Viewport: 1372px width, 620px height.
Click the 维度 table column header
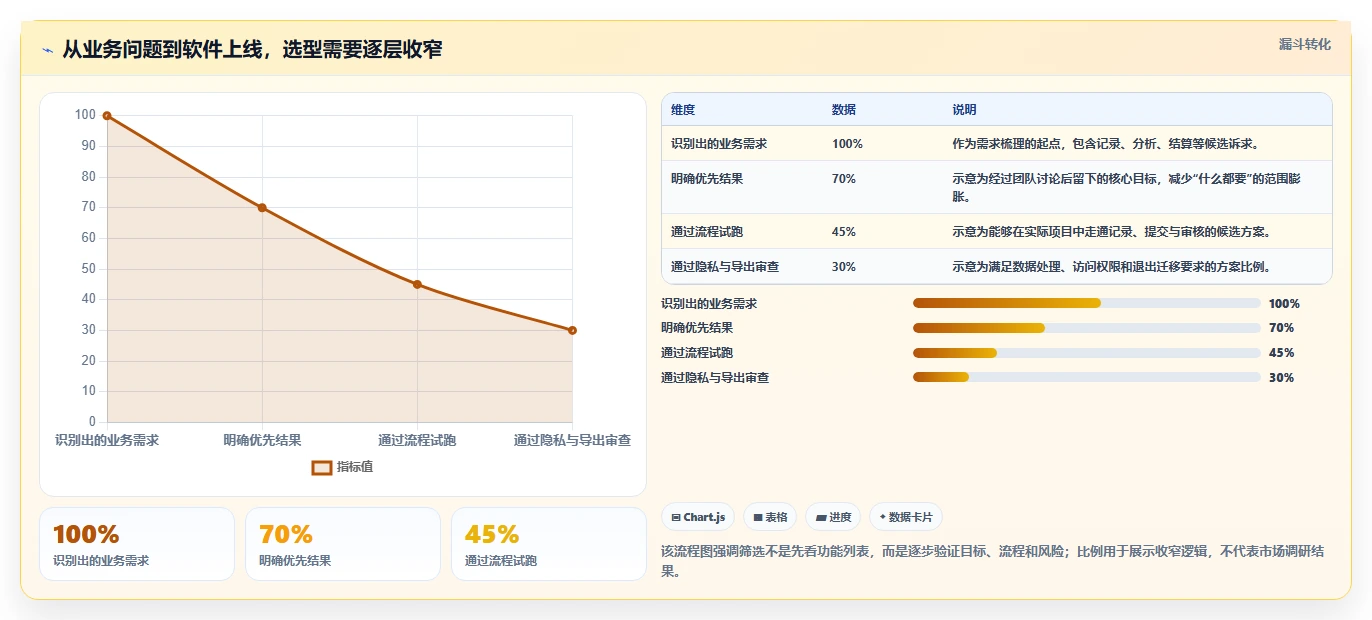click(683, 110)
